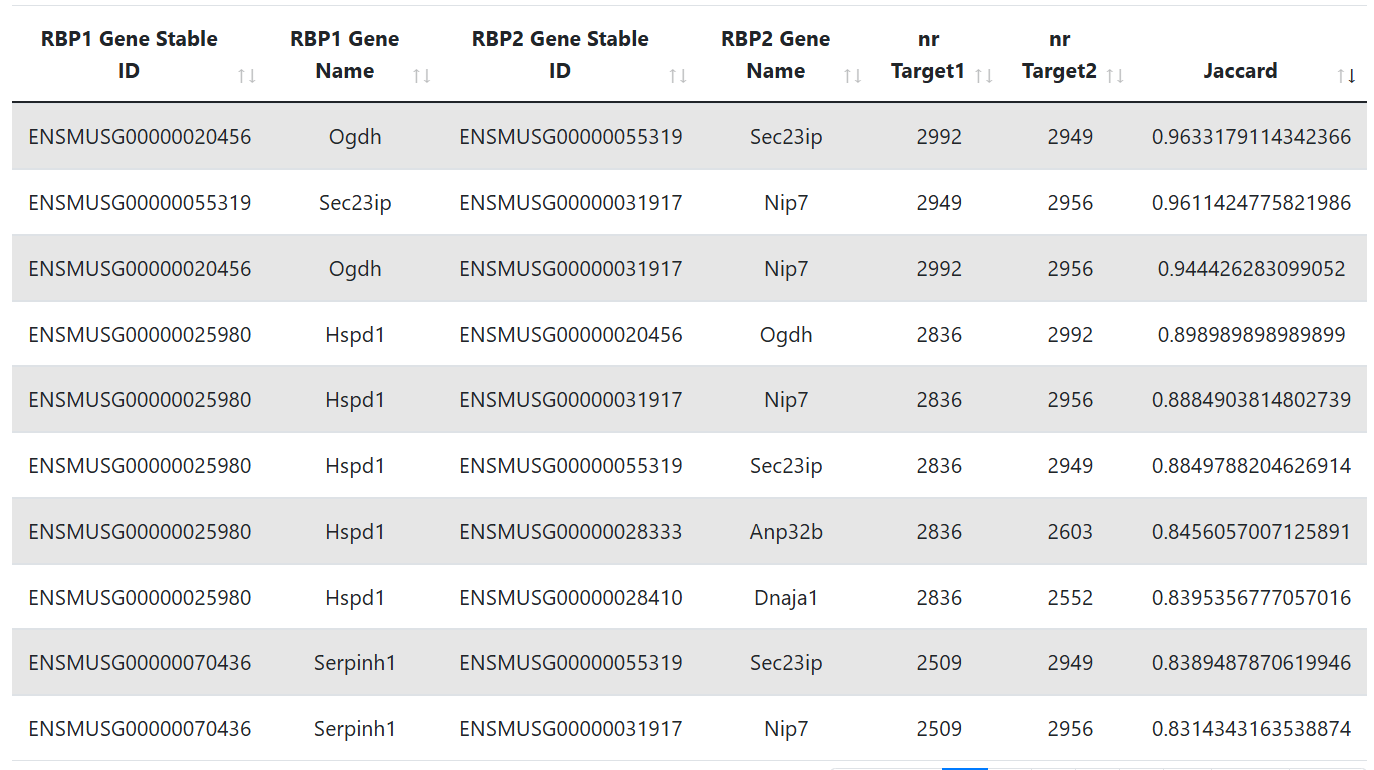Sort by RBP1 Gene Stable ID arrows icon
This screenshot has height=770, width=1374.
(x=247, y=76)
